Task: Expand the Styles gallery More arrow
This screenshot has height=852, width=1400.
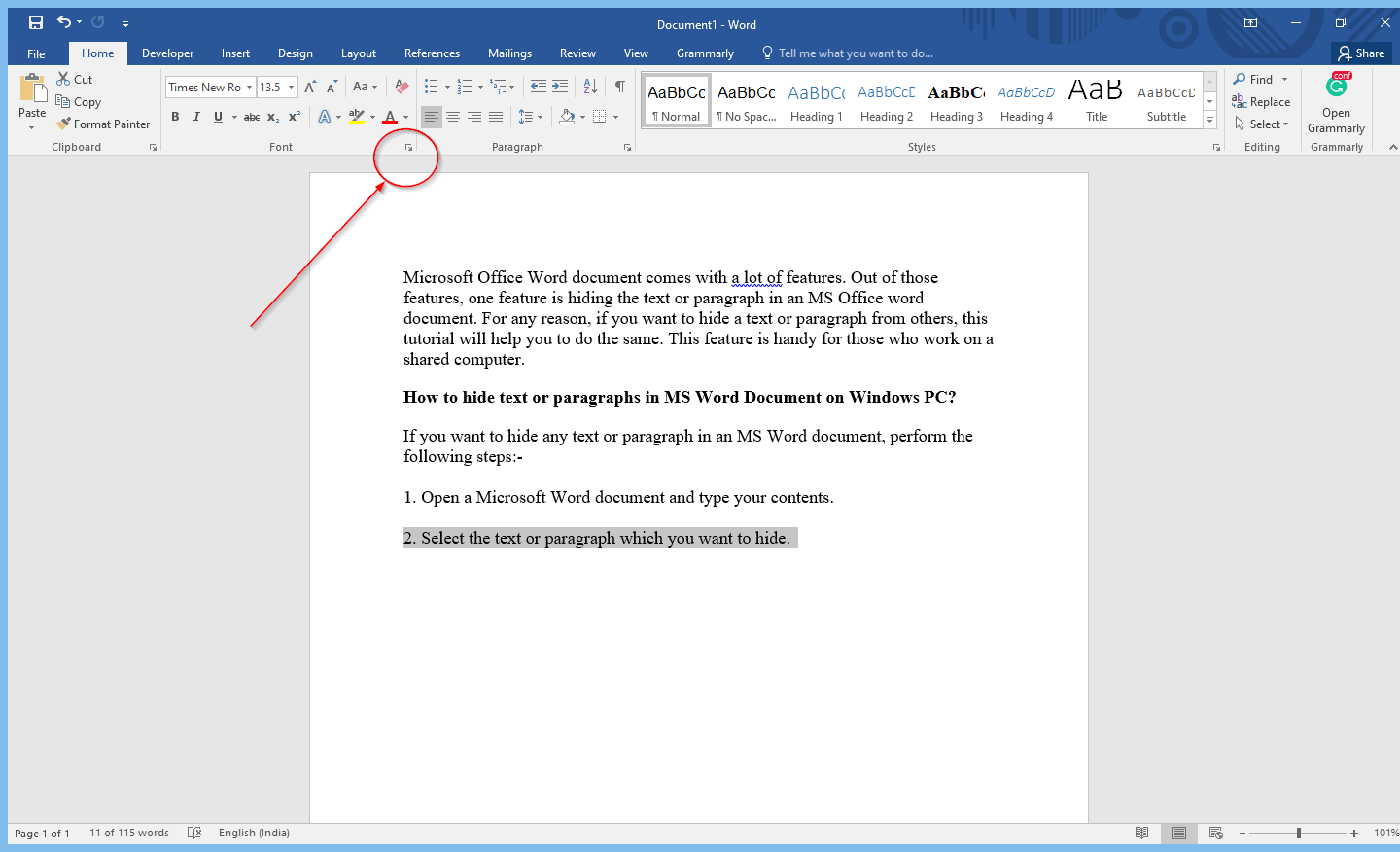Action: point(1210,121)
